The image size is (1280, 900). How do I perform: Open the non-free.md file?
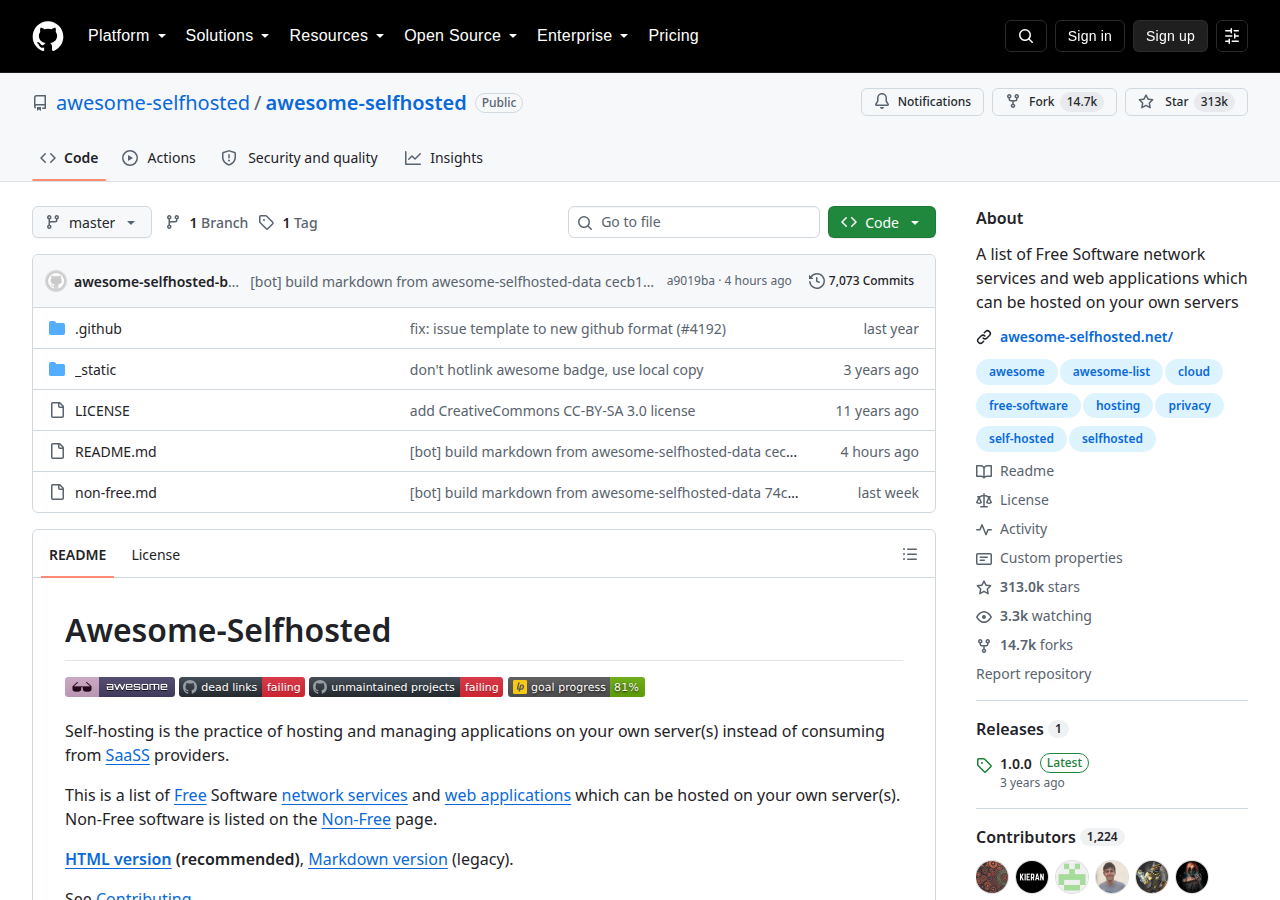click(x=116, y=493)
